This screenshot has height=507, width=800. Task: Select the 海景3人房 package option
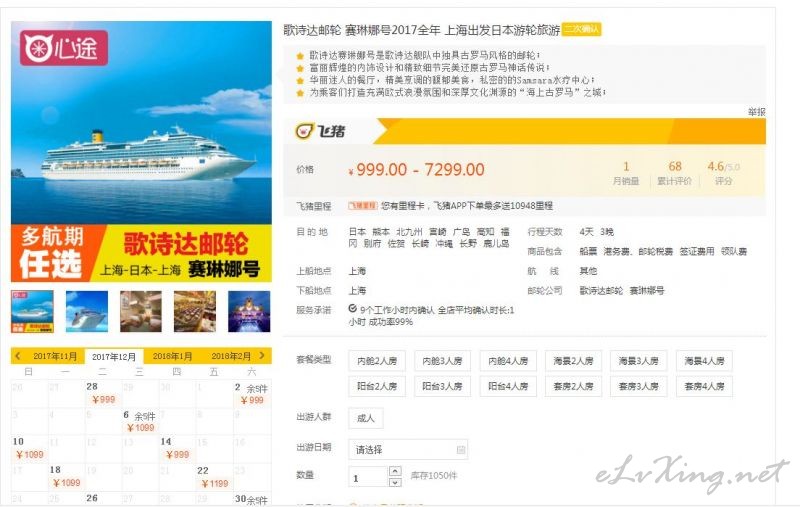pos(638,361)
